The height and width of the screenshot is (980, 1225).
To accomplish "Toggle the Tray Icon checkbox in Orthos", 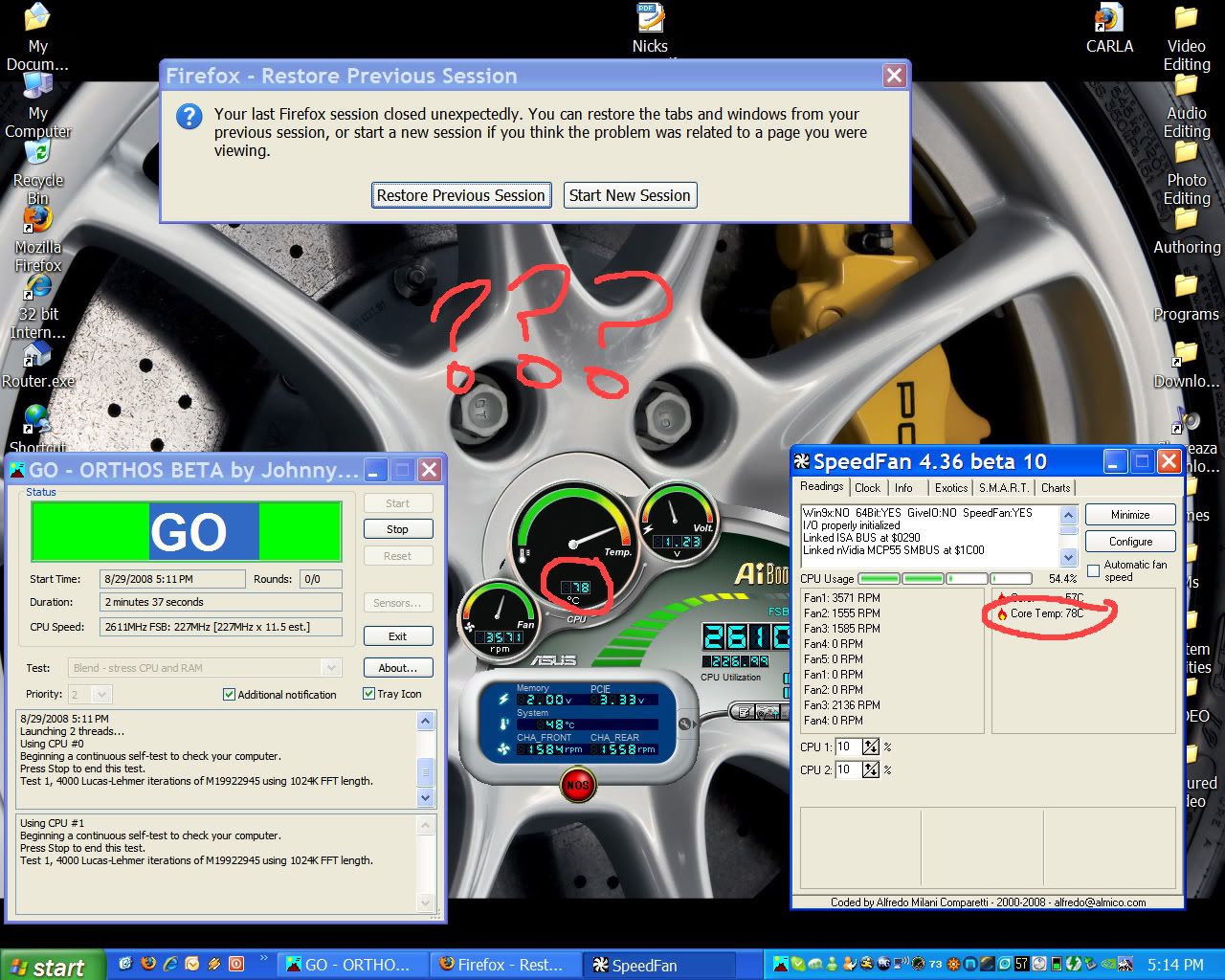I will [369, 694].
